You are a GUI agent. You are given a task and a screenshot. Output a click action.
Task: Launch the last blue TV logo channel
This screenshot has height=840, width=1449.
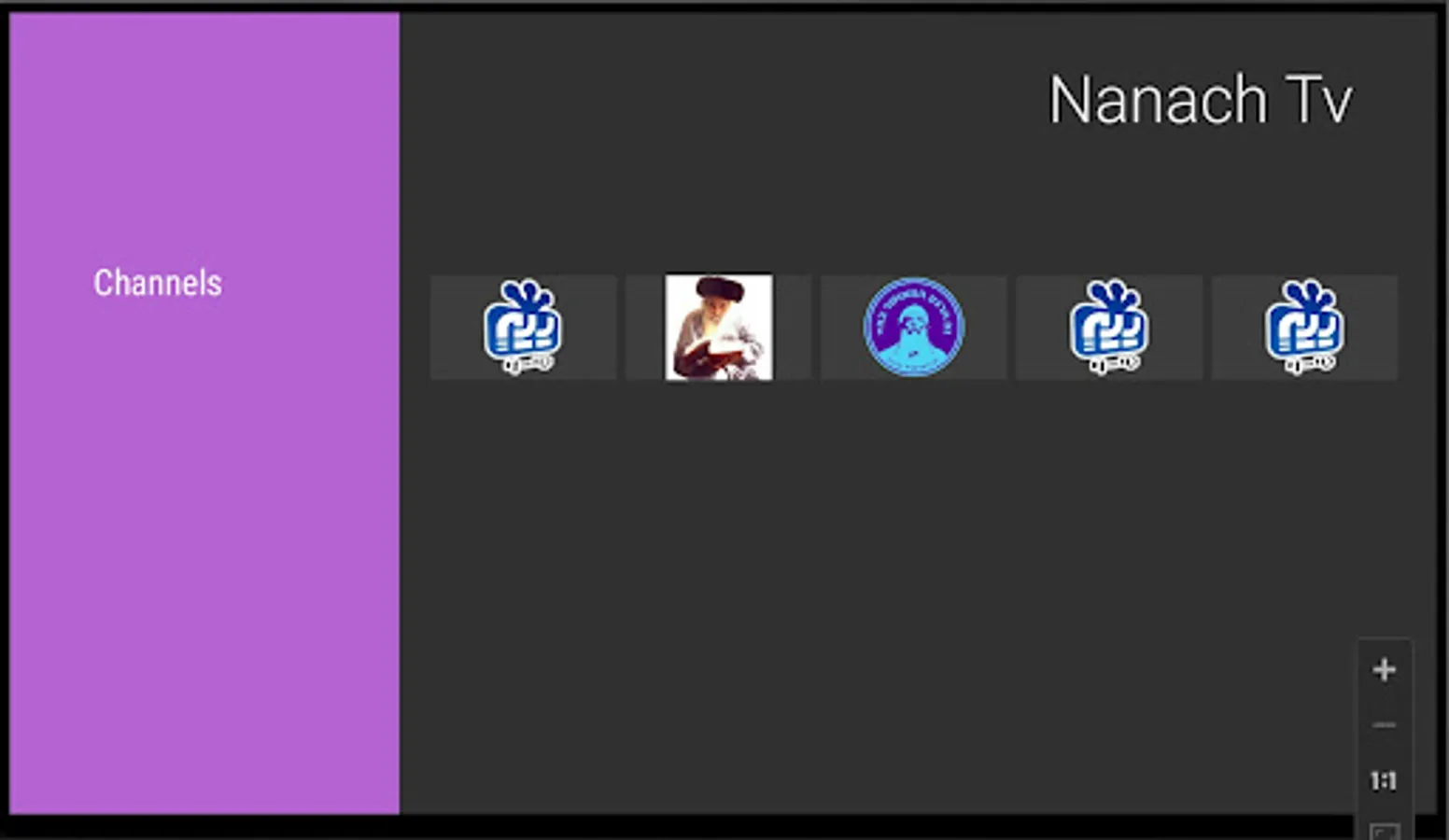click(1305, 328)
